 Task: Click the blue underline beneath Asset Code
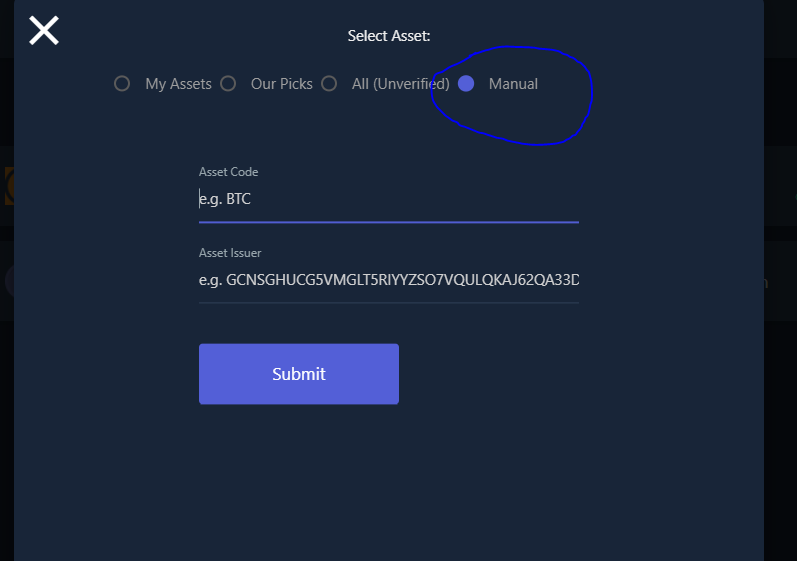pos(388,221)
